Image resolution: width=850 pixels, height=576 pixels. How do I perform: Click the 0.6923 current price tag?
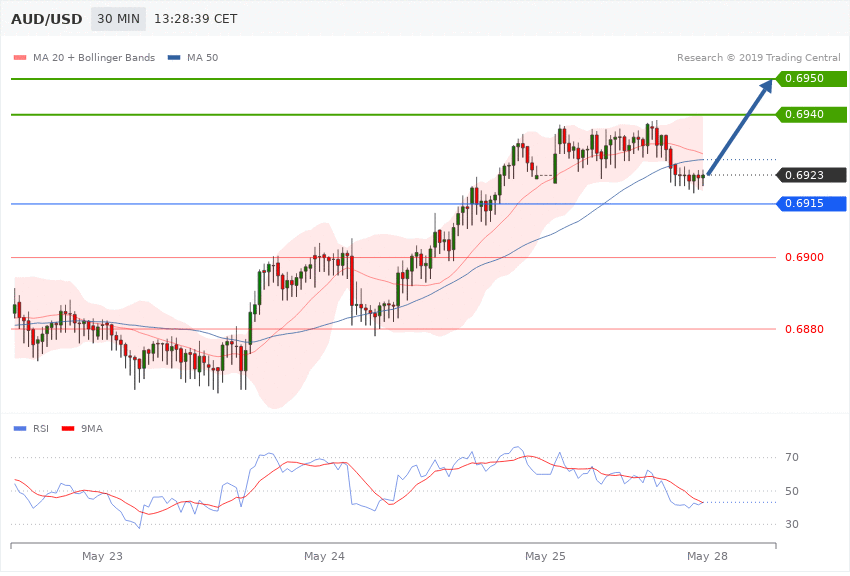point(811,175)
